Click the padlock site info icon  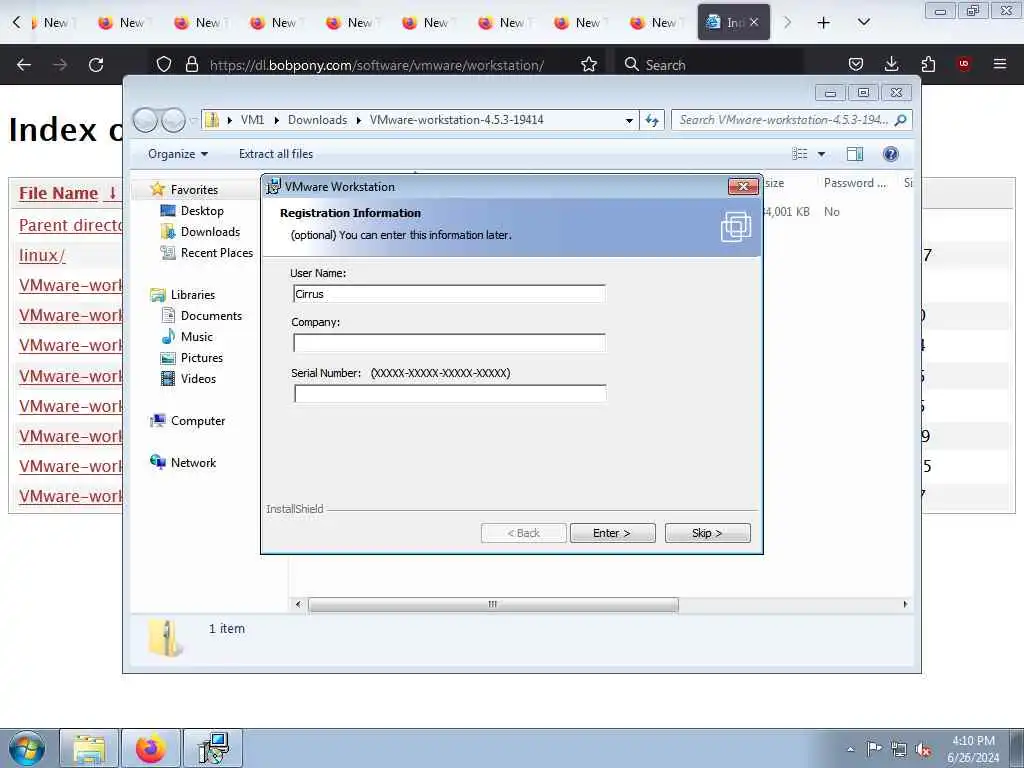[191, 65]
